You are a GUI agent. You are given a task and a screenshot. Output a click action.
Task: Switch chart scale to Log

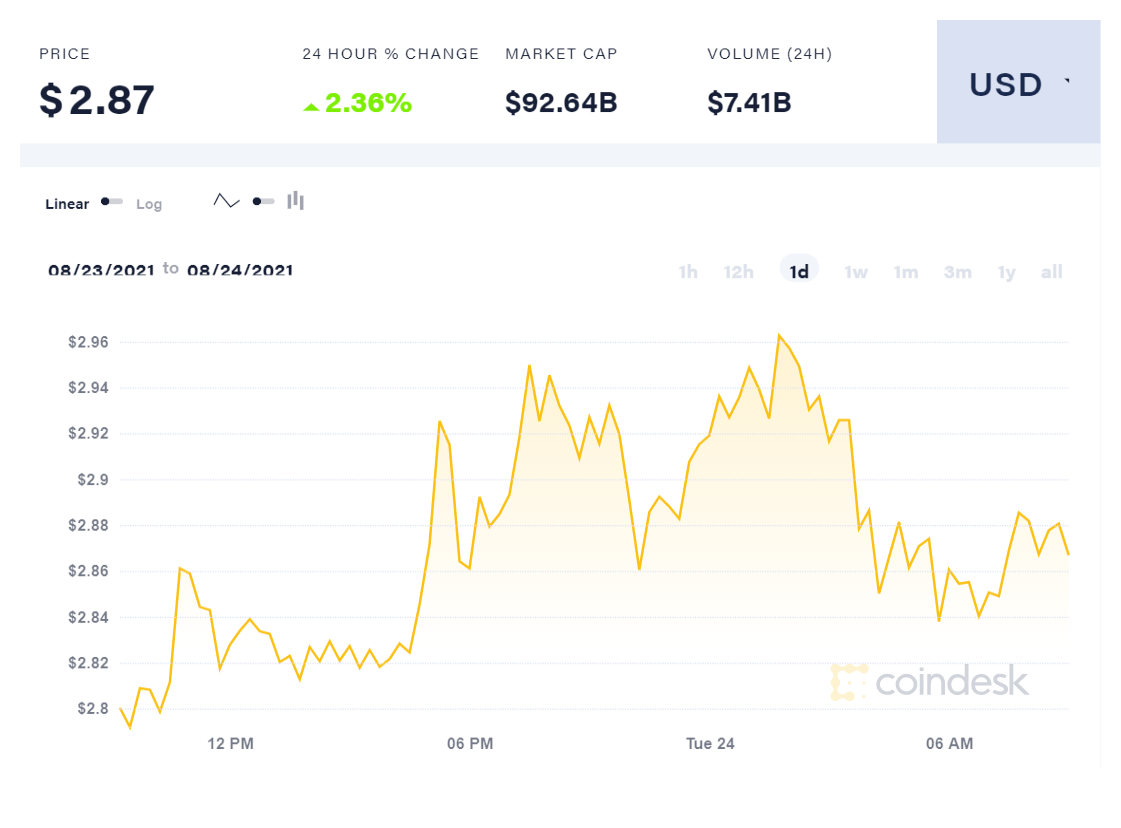pos(149,204)
